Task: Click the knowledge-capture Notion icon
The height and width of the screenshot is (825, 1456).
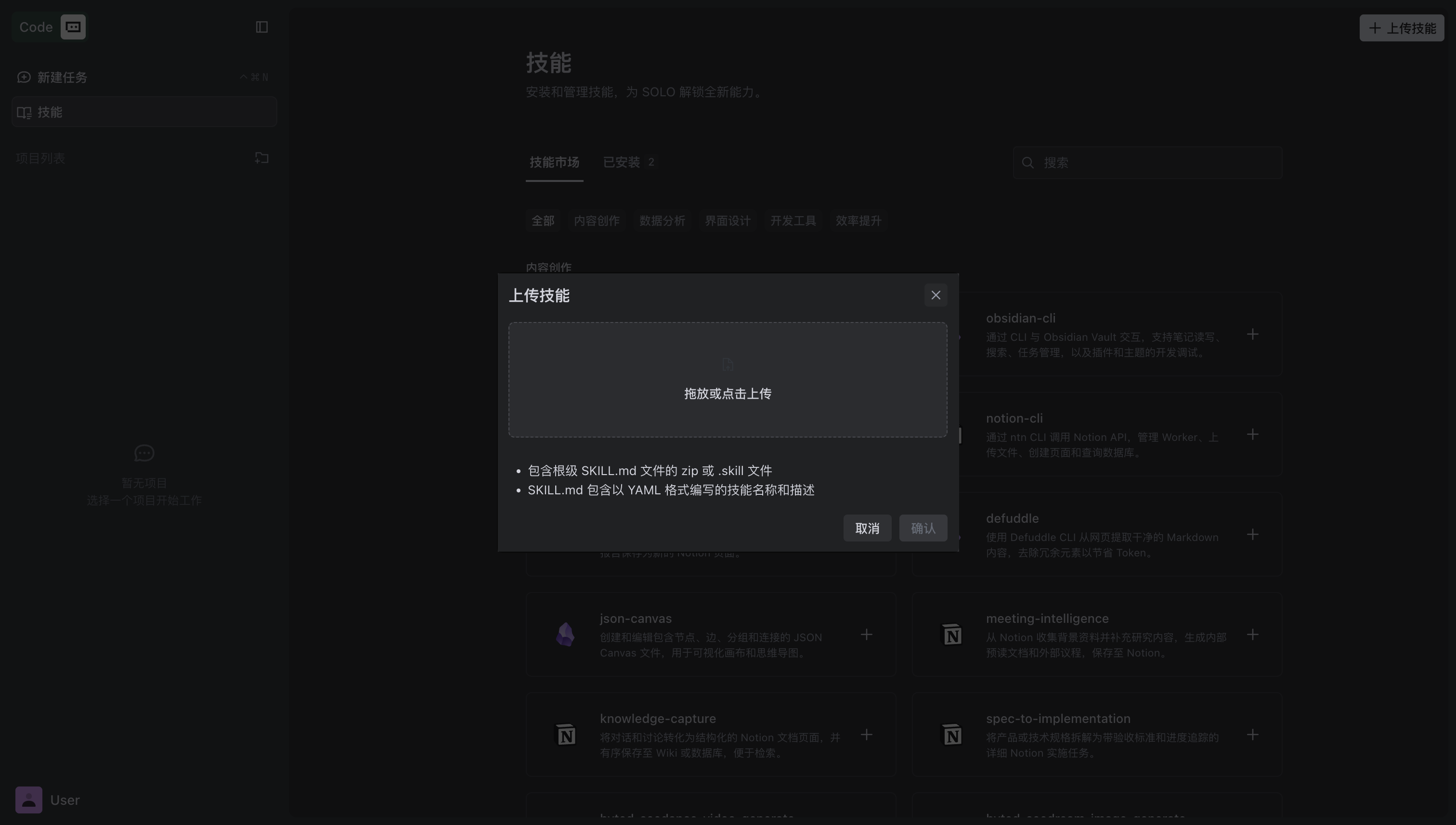Action: point(565,735)
